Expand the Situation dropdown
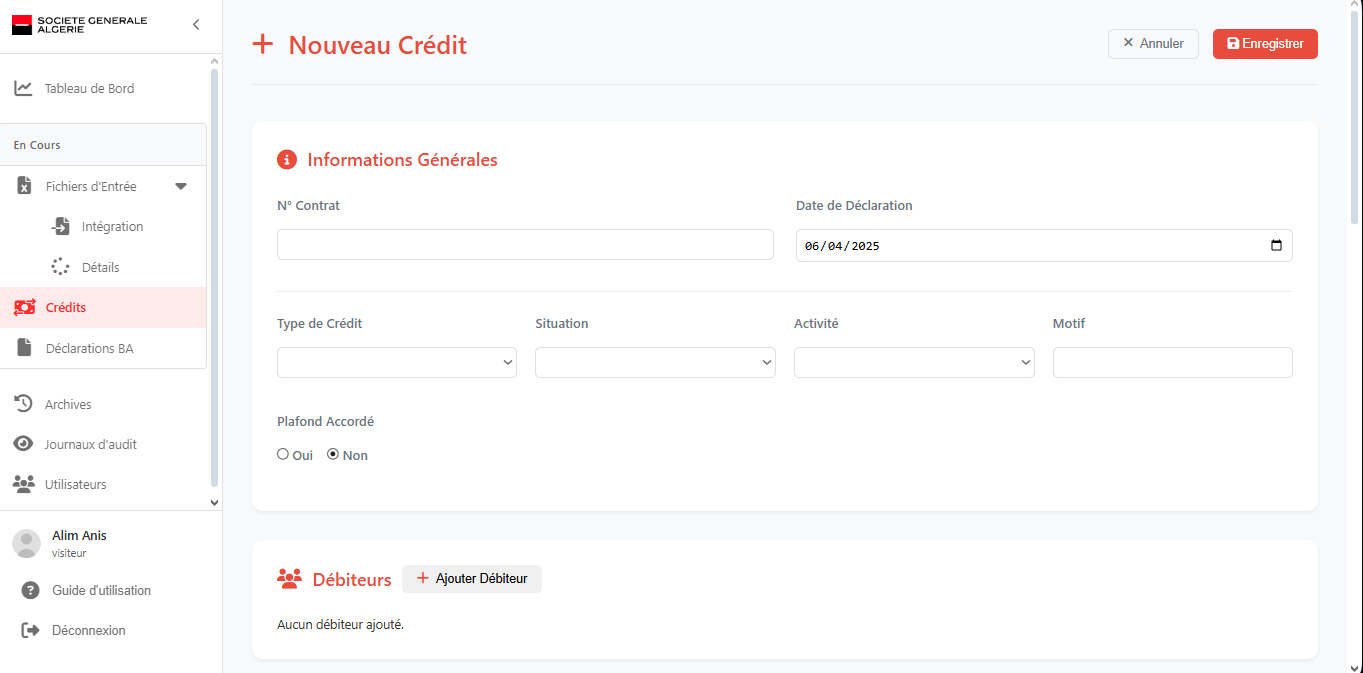Screen dimensions: 1363x673 click(x=655, y=362)
